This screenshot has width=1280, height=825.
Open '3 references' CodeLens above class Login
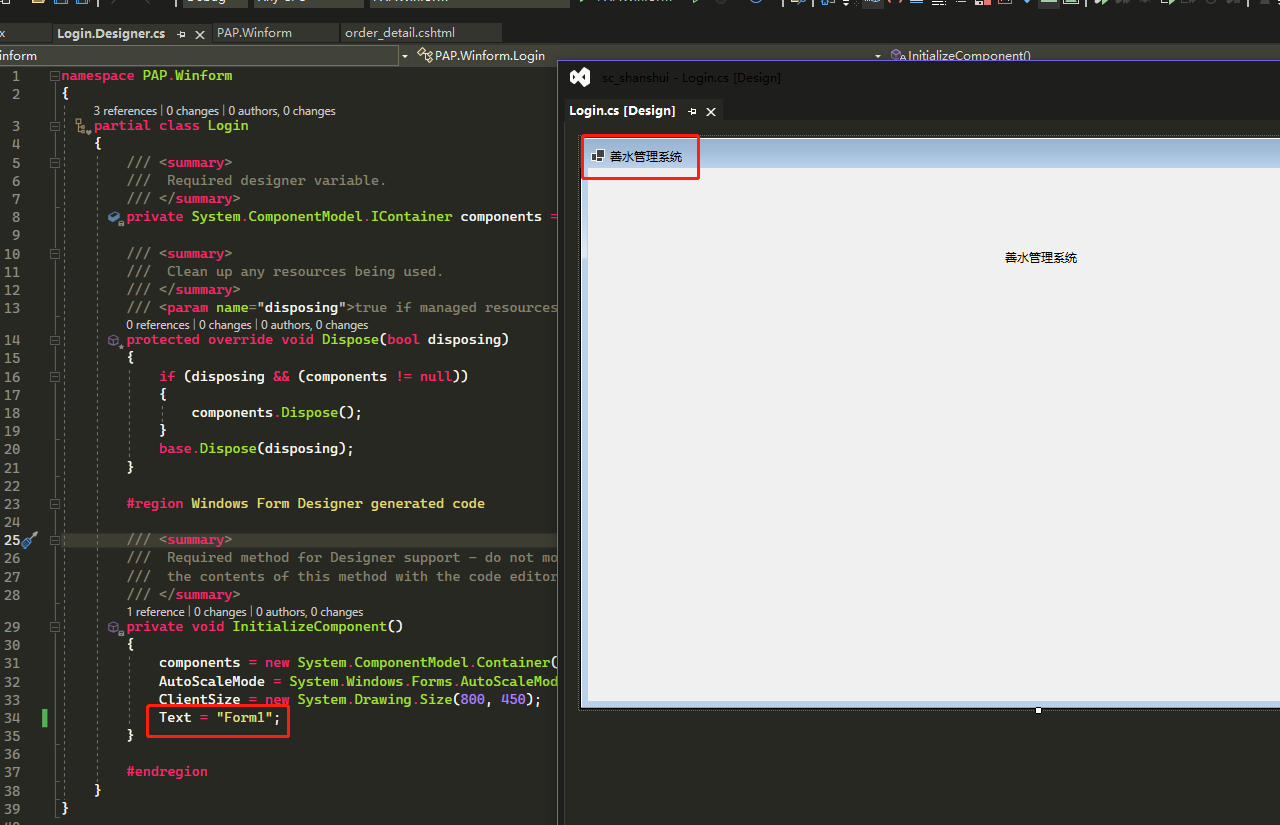point(125,111)
